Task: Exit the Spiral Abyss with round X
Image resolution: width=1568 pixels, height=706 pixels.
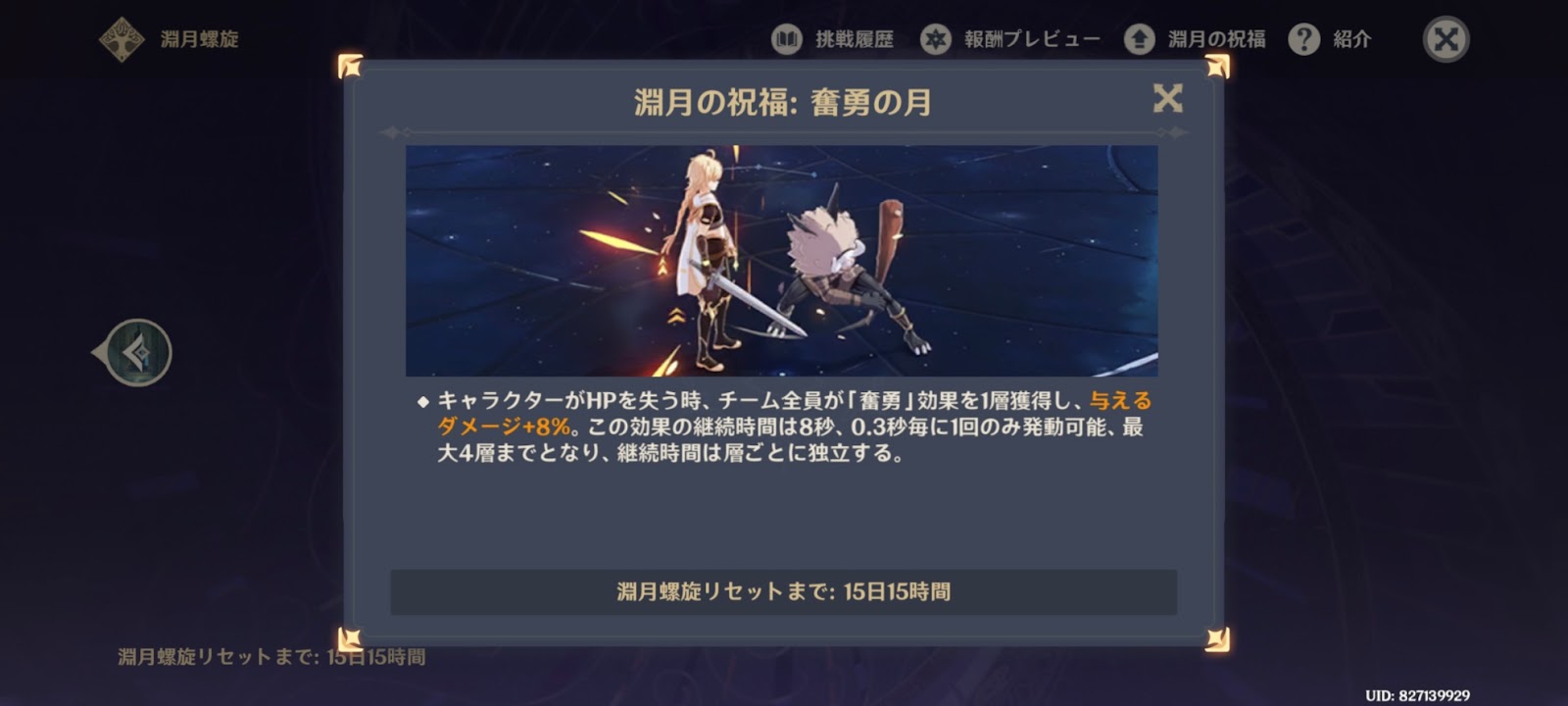Action: coord(1445,39)
